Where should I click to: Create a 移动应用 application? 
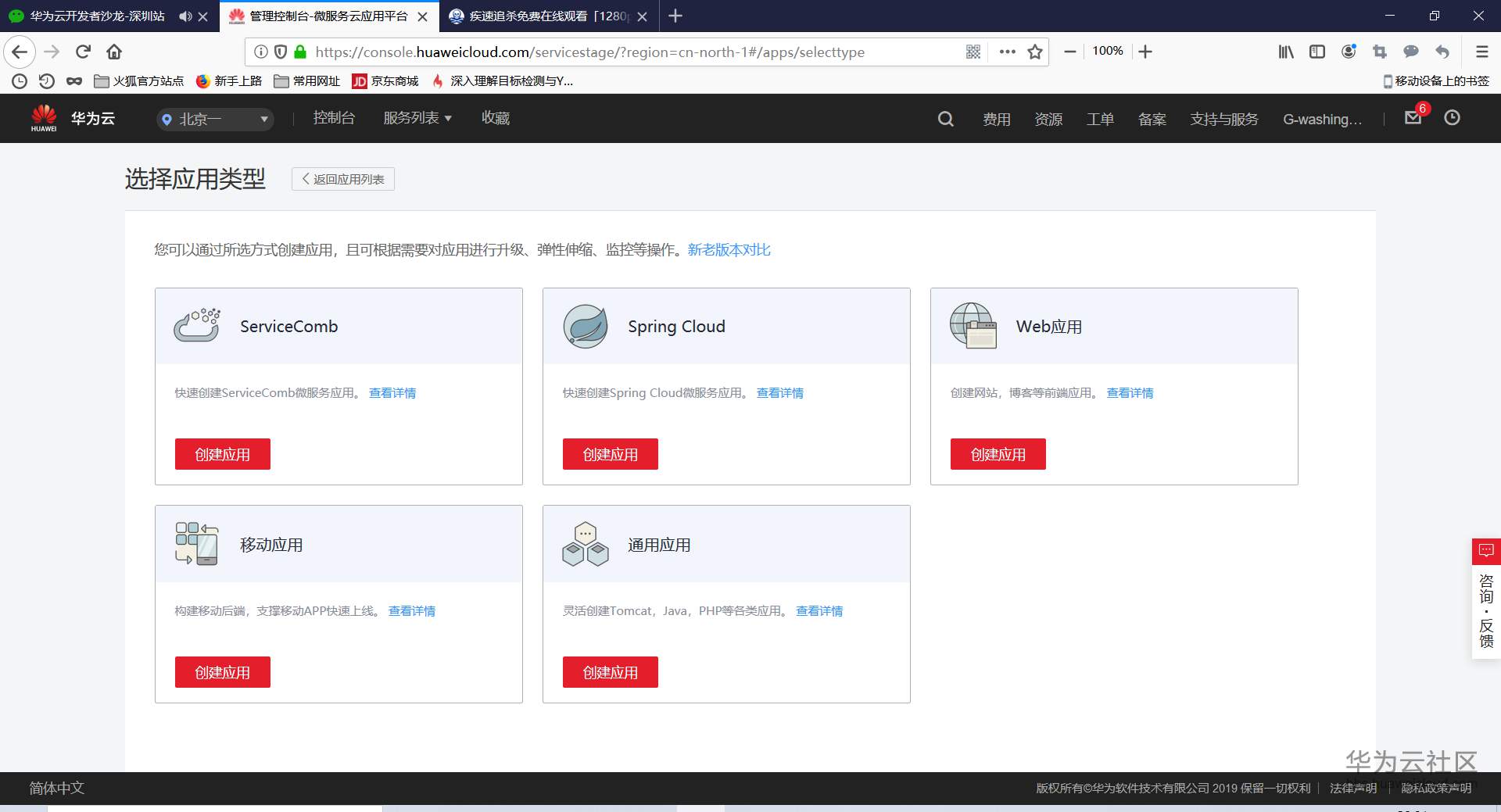(x=223, y=672)
